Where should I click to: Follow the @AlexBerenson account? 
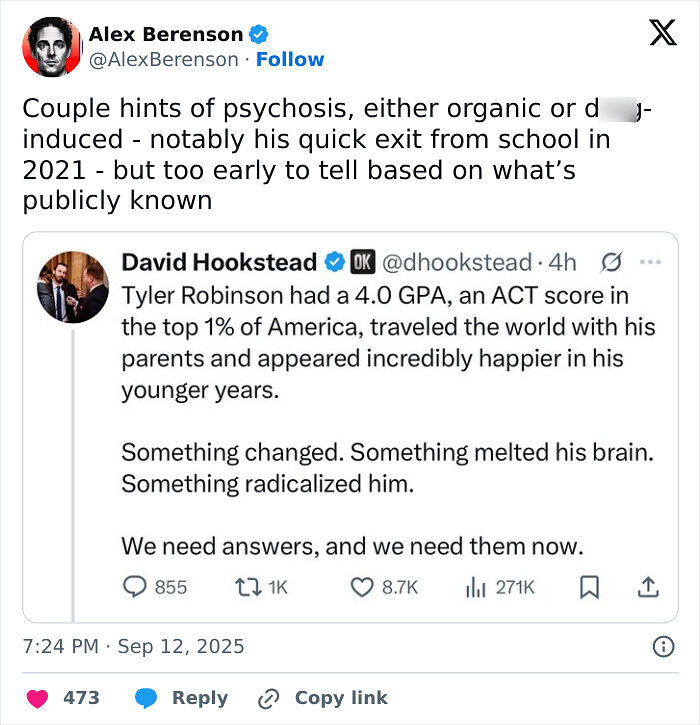[x=290, y=59]
